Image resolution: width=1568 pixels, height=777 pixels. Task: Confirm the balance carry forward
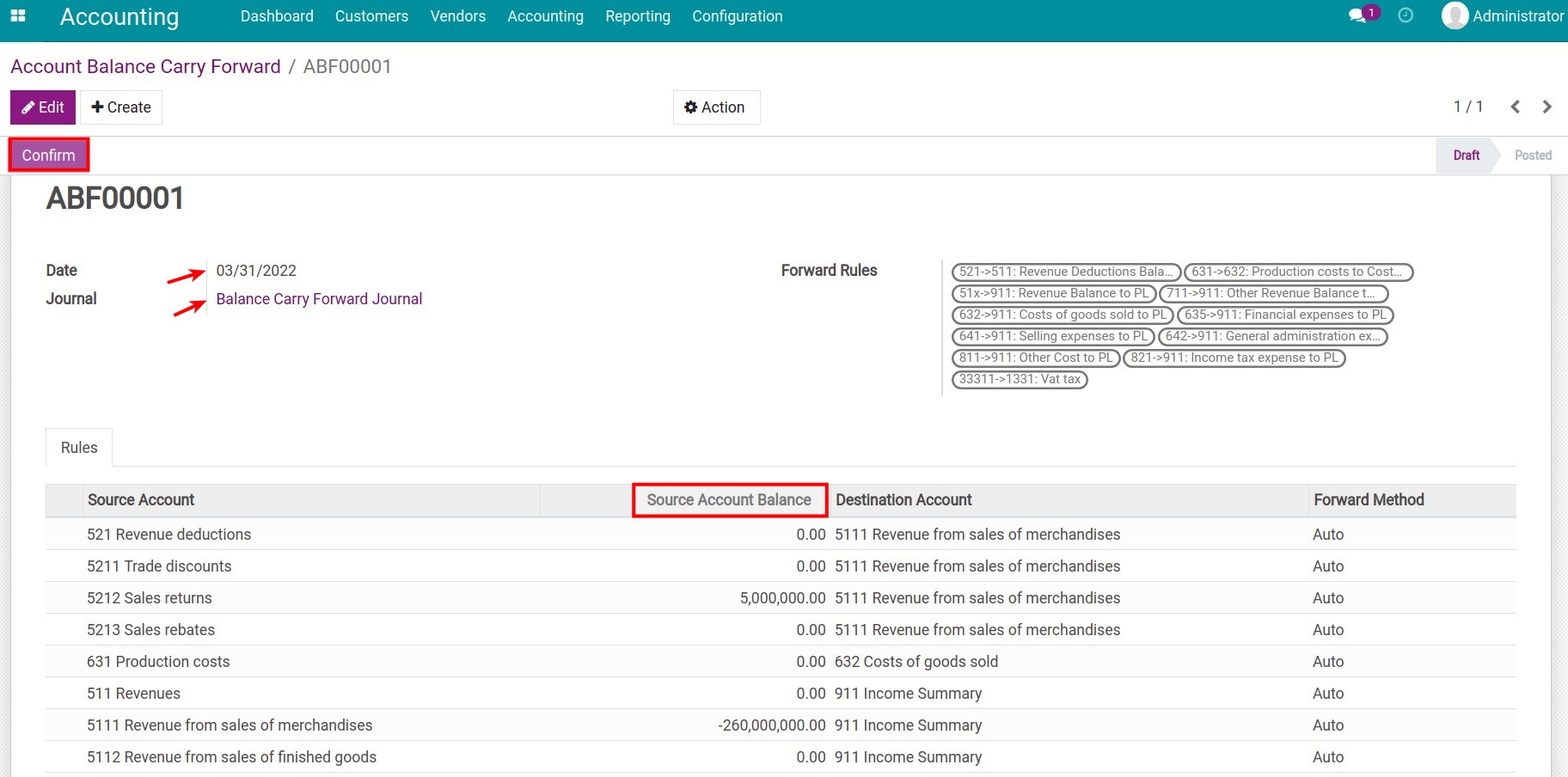click(x=49, y=156)
